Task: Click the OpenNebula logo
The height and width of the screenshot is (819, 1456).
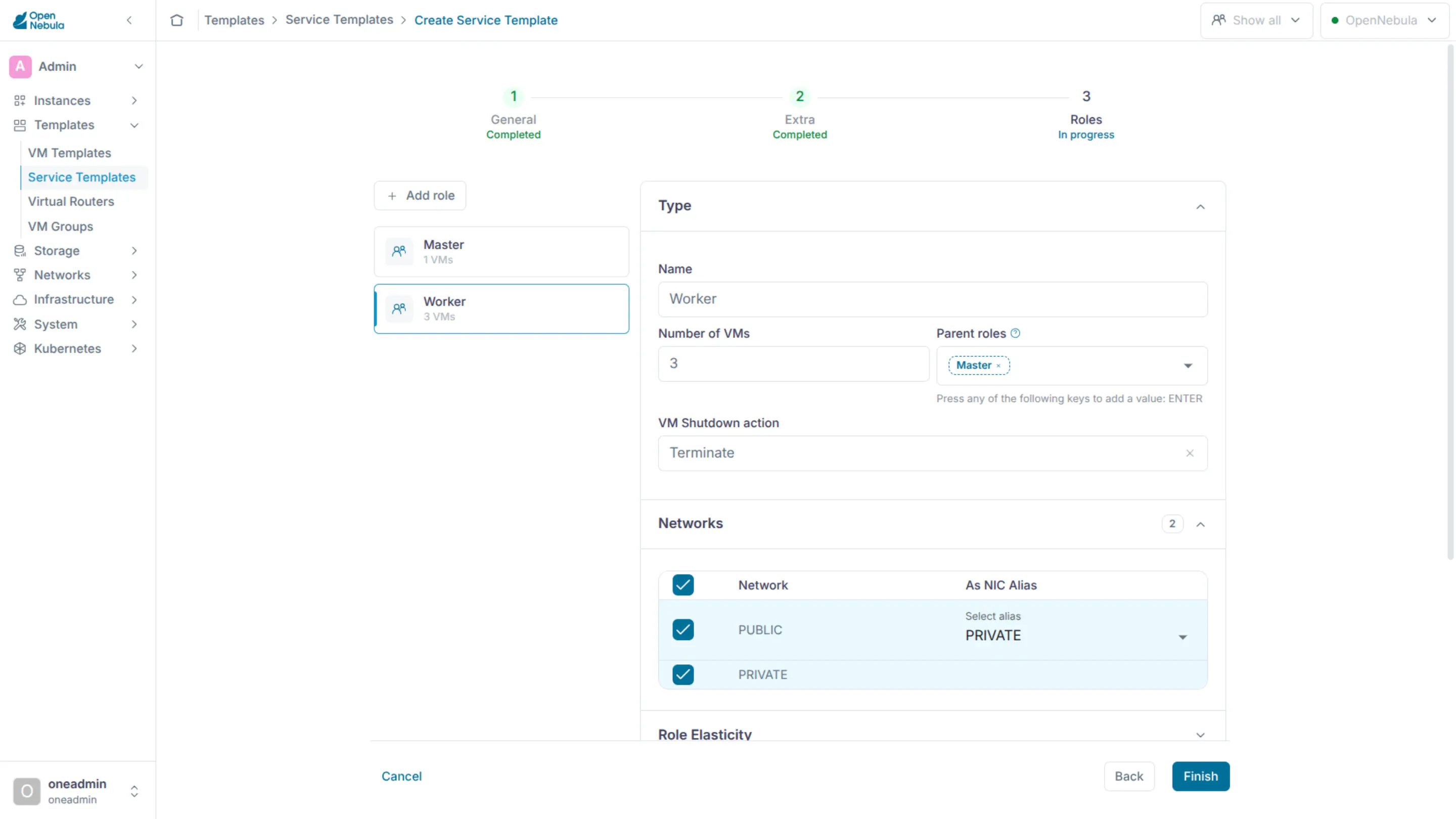Action: pos(38,20)
